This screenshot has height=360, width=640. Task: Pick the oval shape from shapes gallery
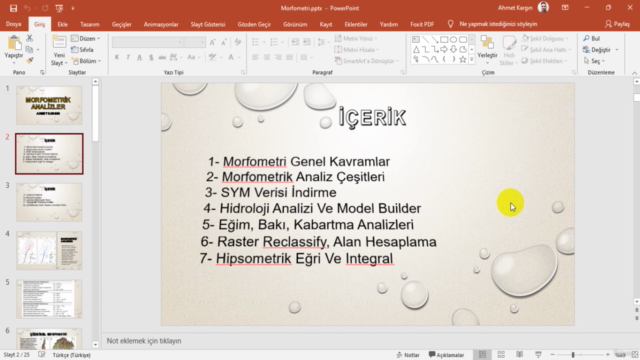[453, 40]
